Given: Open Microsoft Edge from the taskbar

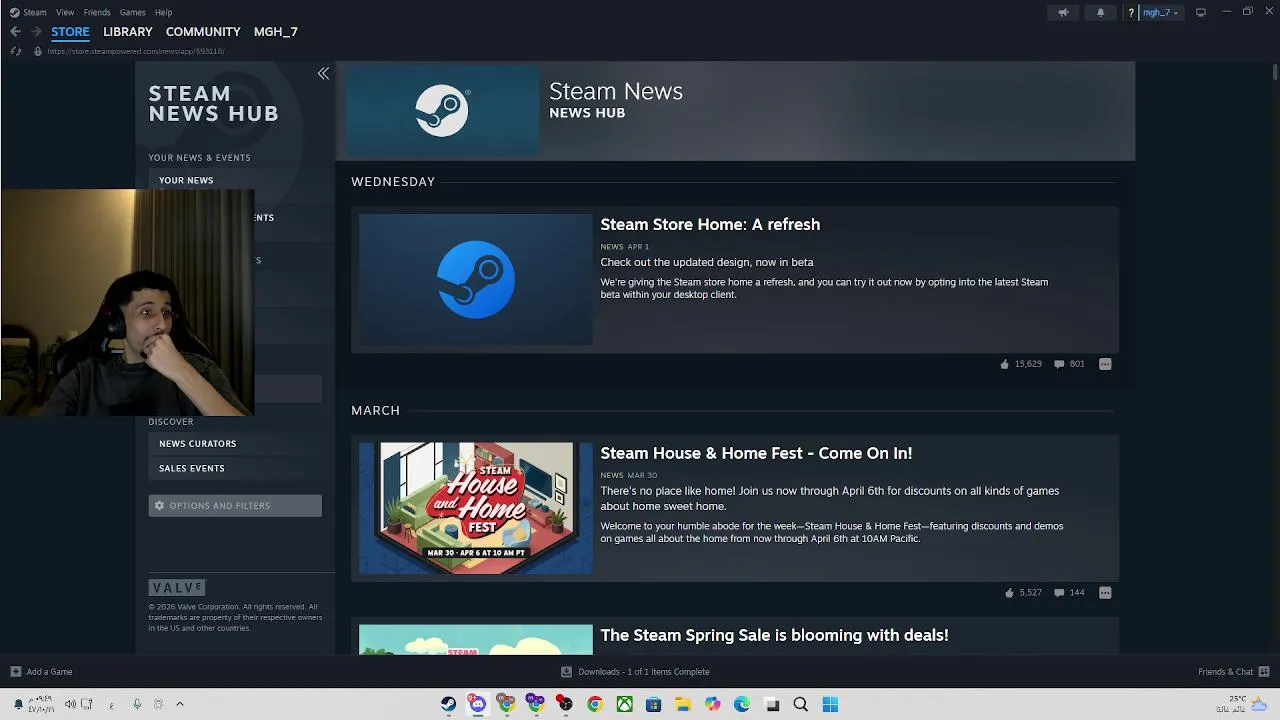Looking at the screenshot, I should (x=742, y=704).
